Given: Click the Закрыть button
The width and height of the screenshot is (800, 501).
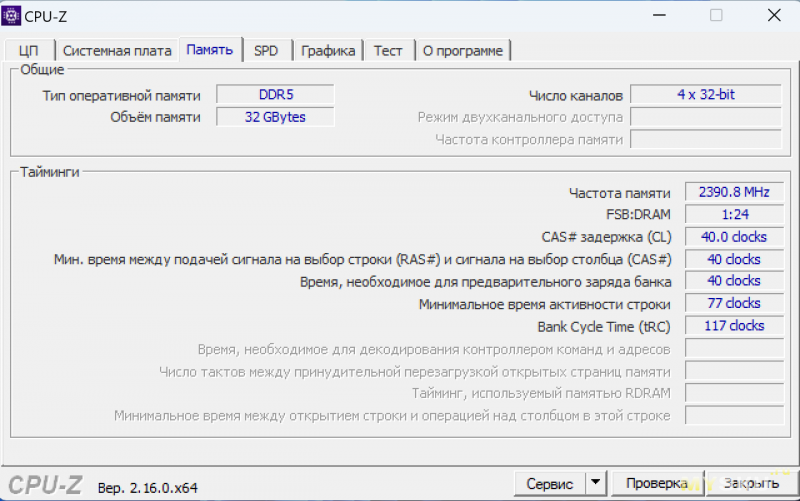Looking at the screenshot, I should click(x=752, y=483).
